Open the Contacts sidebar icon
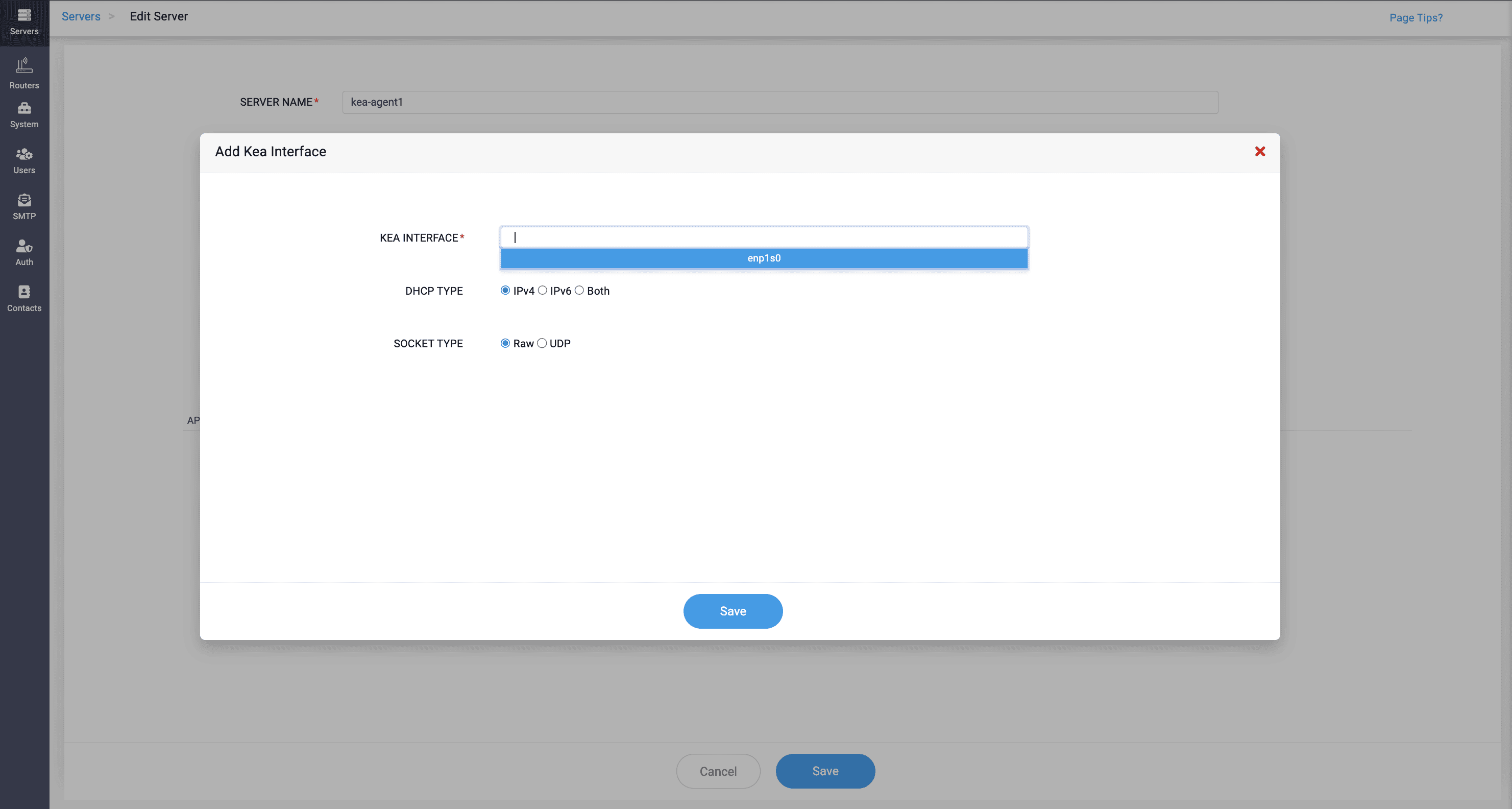Image resolution: width=1512 pixels, height=809 pixels. pos(24,298)
